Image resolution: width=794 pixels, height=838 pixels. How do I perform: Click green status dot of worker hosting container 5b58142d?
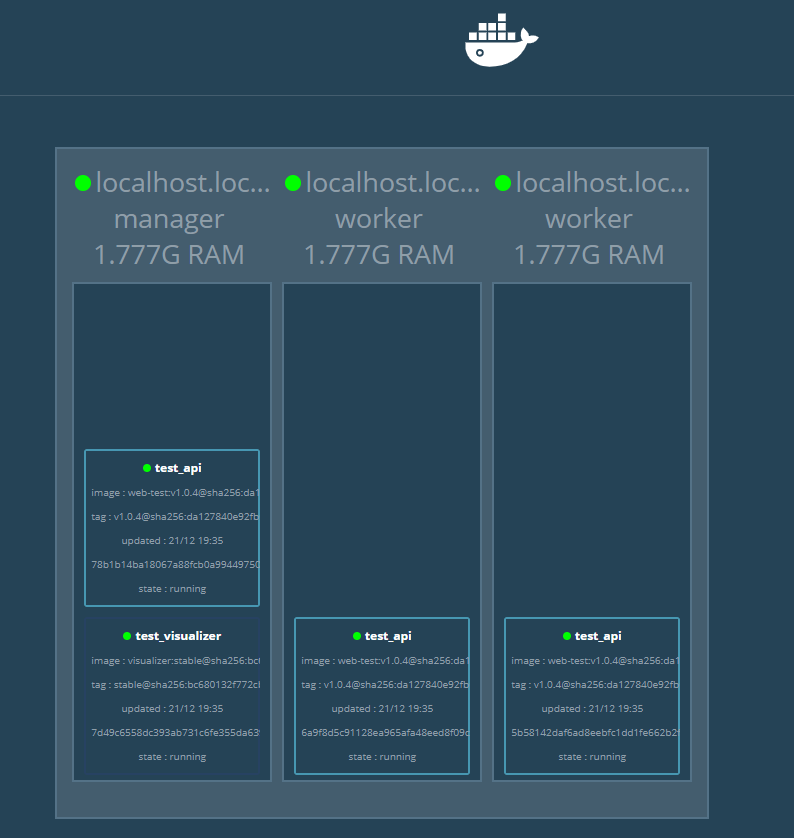[503, 183]
